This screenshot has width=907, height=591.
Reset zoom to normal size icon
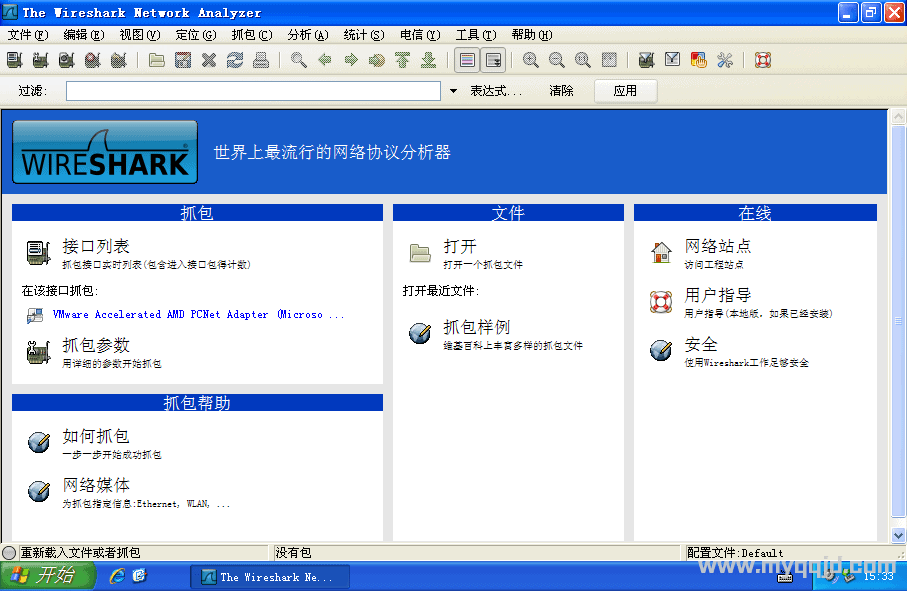582,60
